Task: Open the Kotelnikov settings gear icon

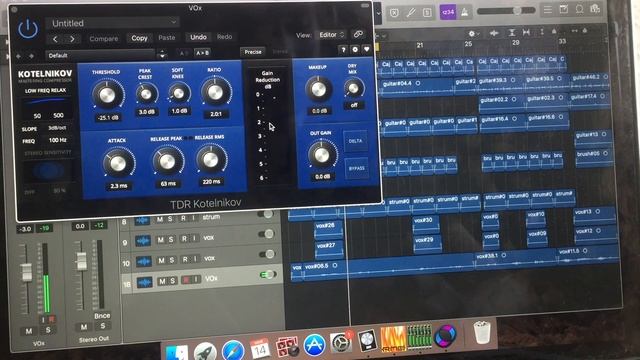Action: (x=355, y=49)
